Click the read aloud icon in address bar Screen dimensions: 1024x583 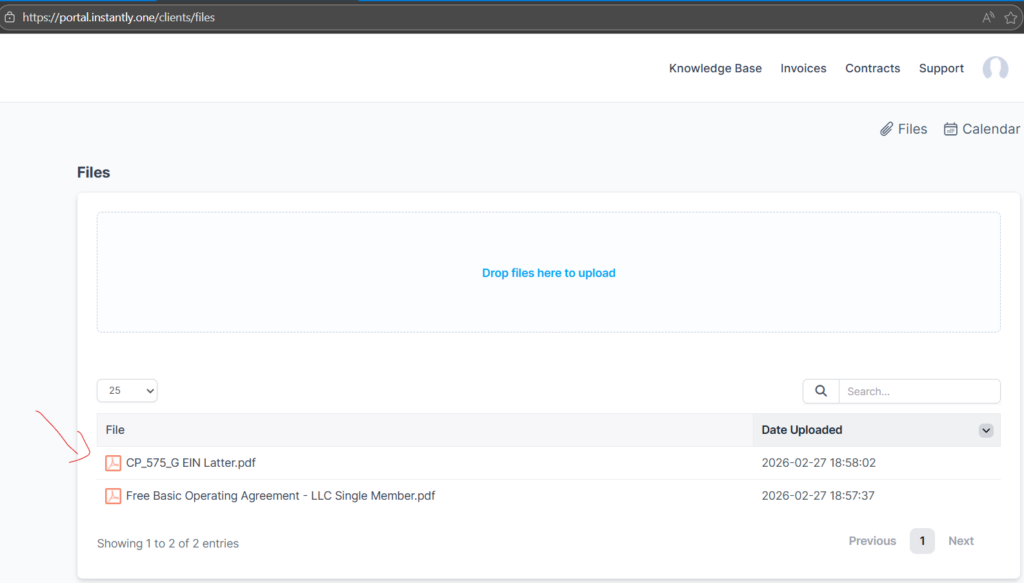point(988,17)
